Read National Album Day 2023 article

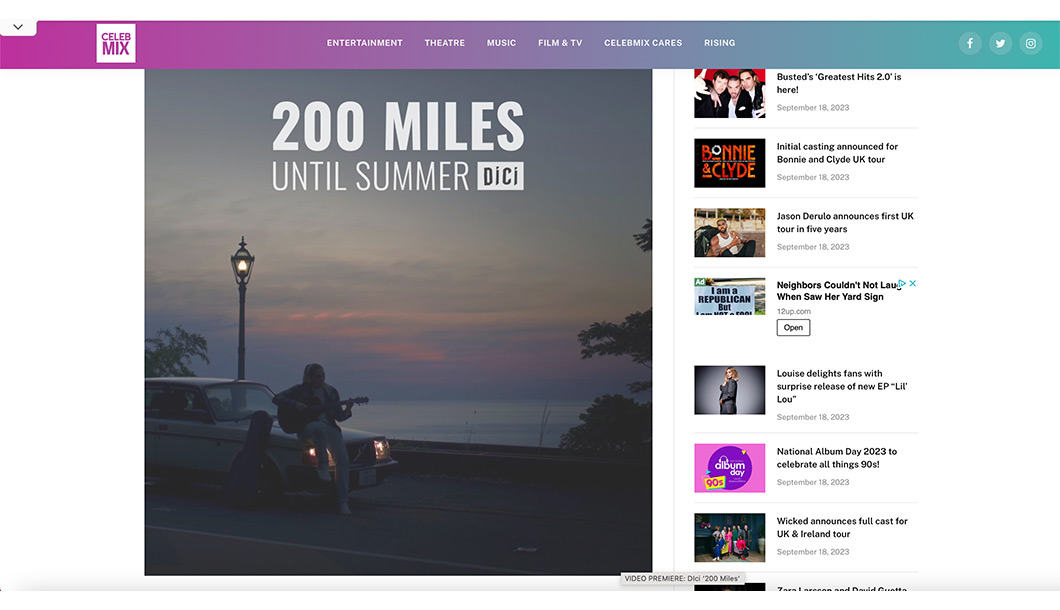coord(837,458)
